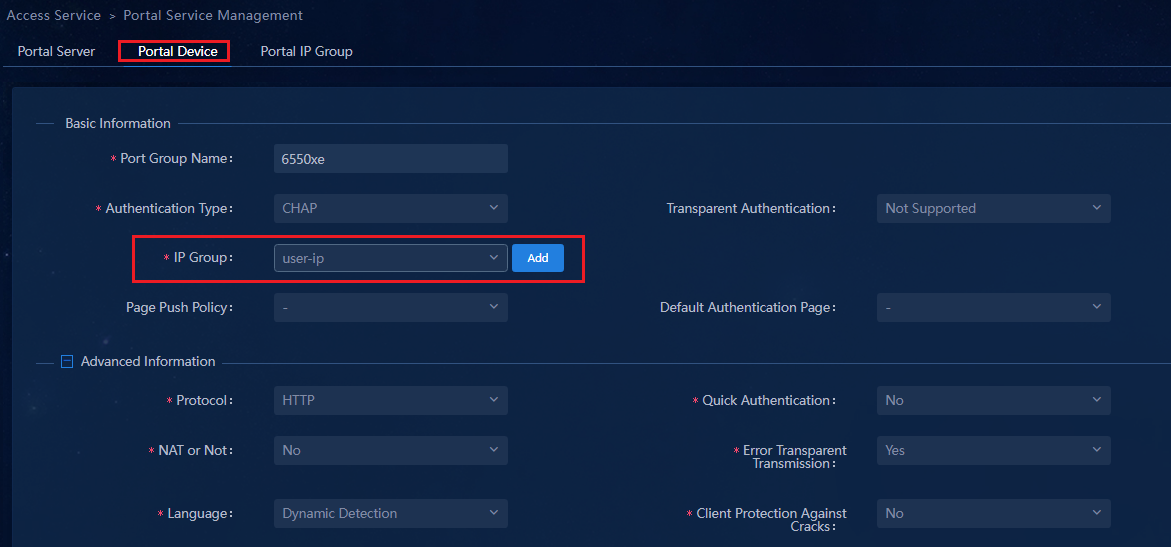Select the Portal Device tab
1171x547 pixels.
(x=178, y=52)
